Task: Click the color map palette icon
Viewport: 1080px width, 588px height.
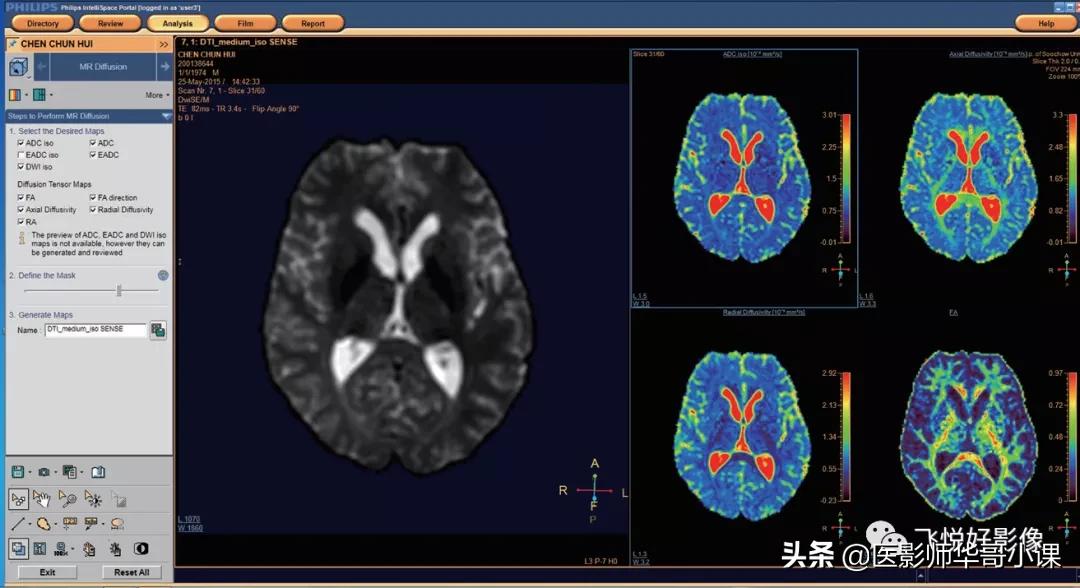Action: [14, 95]
